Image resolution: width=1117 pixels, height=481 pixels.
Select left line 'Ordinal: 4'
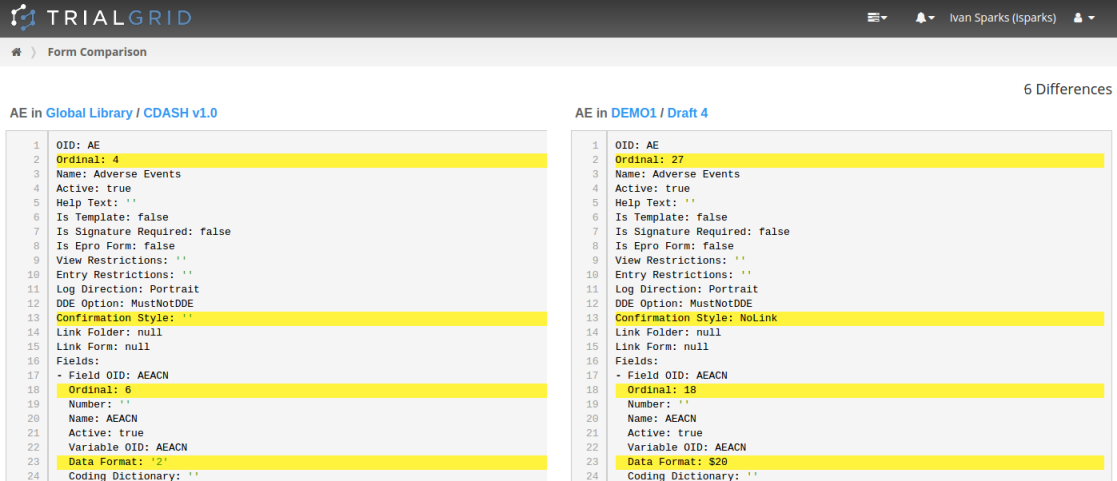[x=301, y=160]
